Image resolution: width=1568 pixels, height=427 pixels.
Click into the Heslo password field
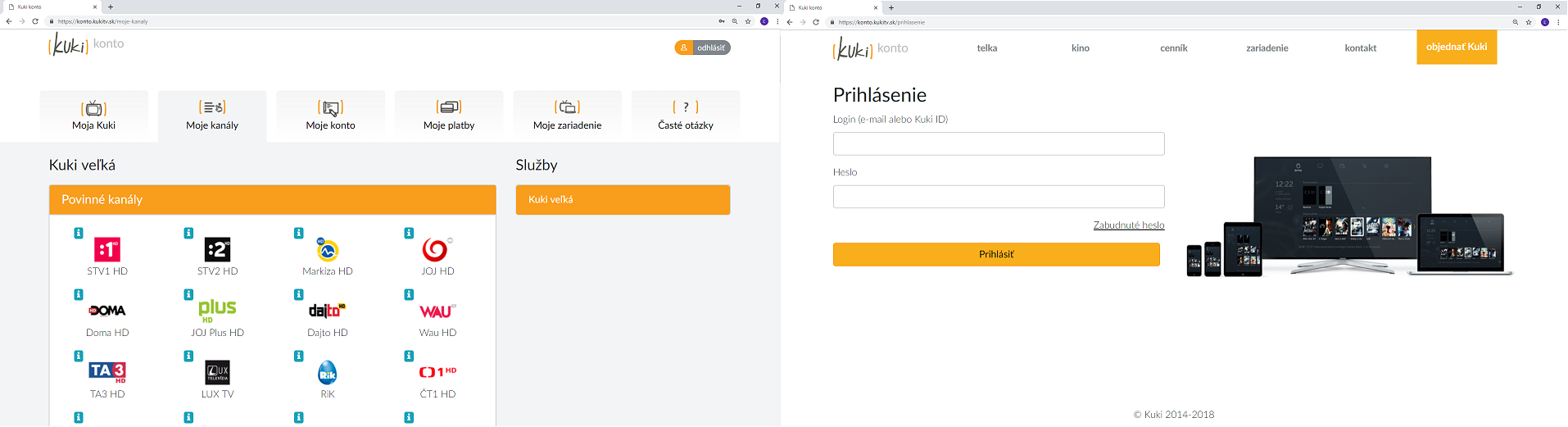pyautogui.click(x=999, y=197)
